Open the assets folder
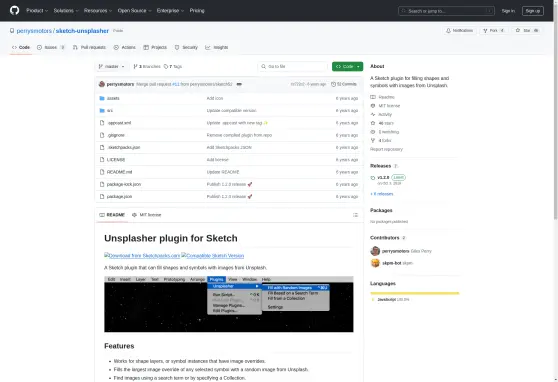558x382 pixels. pos(113,98)
